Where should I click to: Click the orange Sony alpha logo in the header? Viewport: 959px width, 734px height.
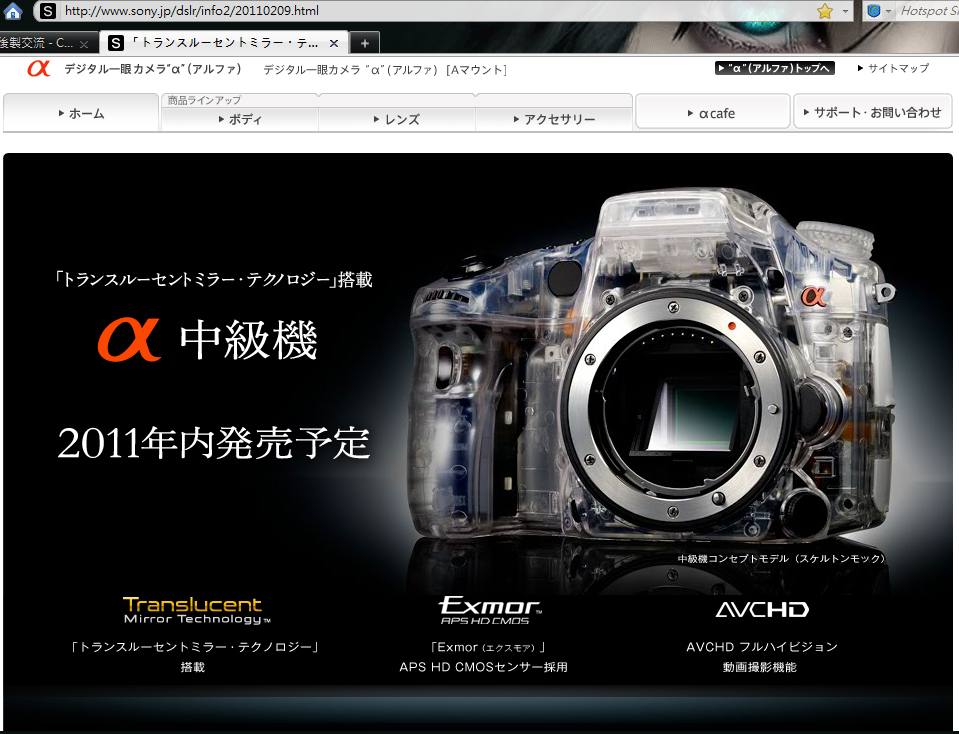pos(38,68)
